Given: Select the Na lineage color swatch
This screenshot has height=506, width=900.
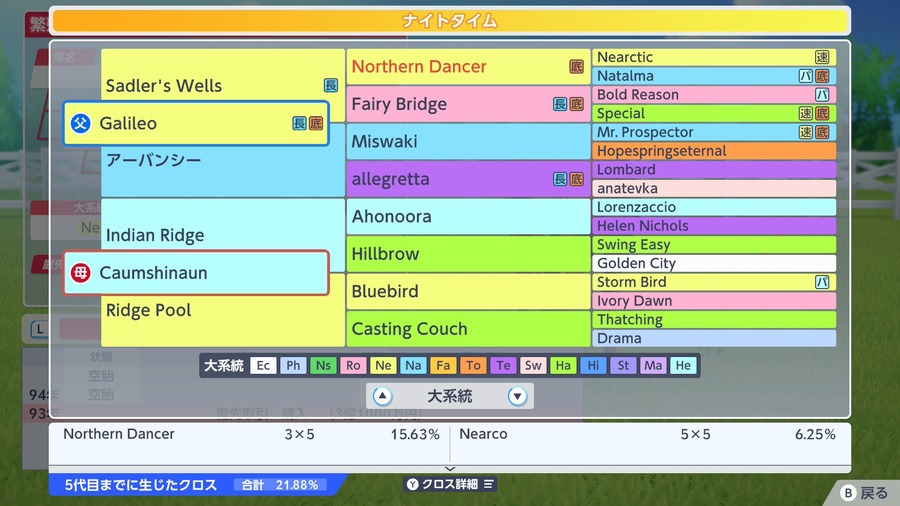Looking at the screenshot, I should pos(413,365).
